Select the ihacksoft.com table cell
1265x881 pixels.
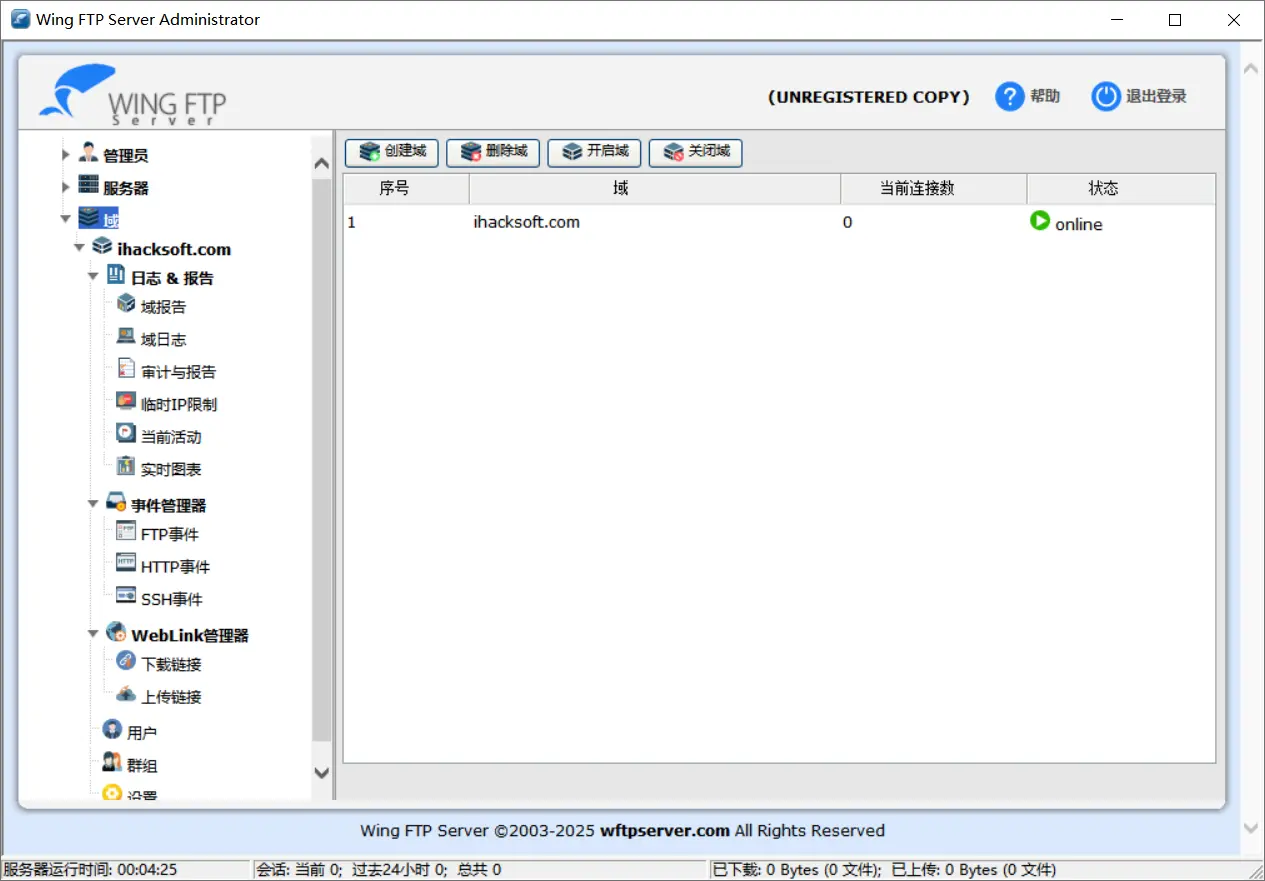pos(527,222)
